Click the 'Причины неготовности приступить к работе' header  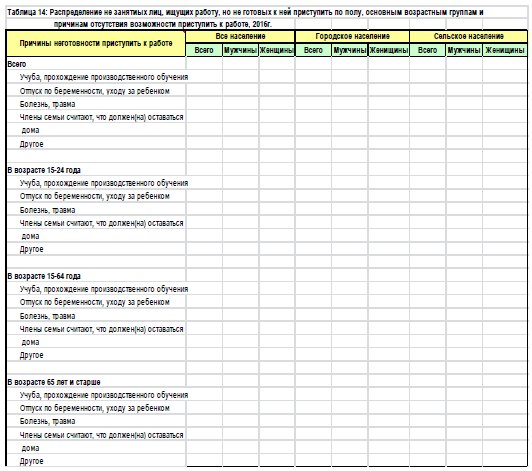tap(96, 43)
